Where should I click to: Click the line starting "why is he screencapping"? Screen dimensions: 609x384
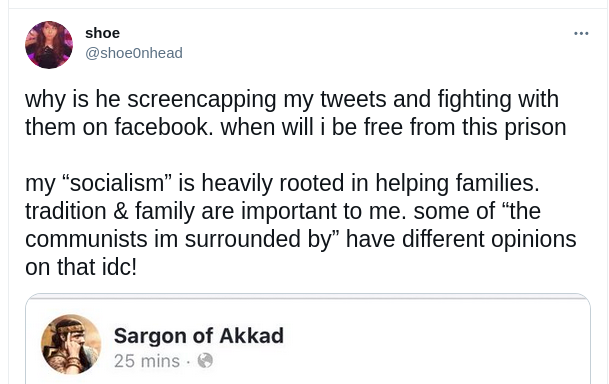point(292,99)
